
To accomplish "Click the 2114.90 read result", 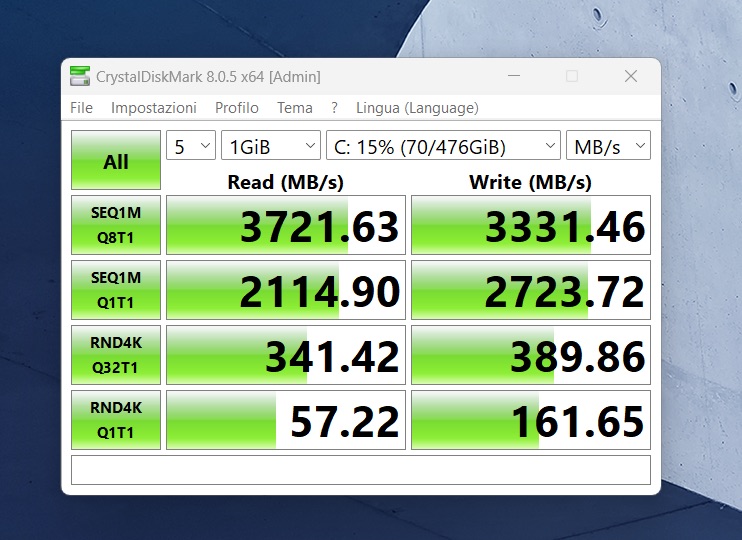I will tap(286, 290).
